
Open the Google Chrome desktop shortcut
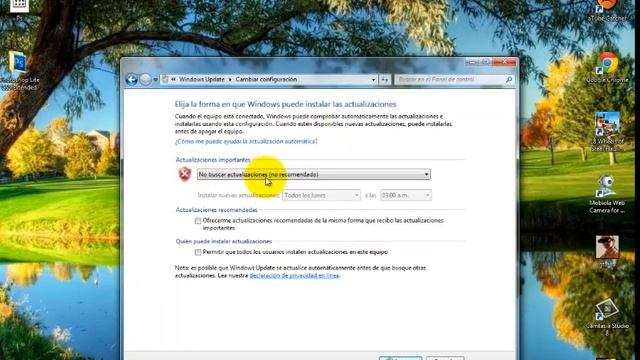click(607, 67)
